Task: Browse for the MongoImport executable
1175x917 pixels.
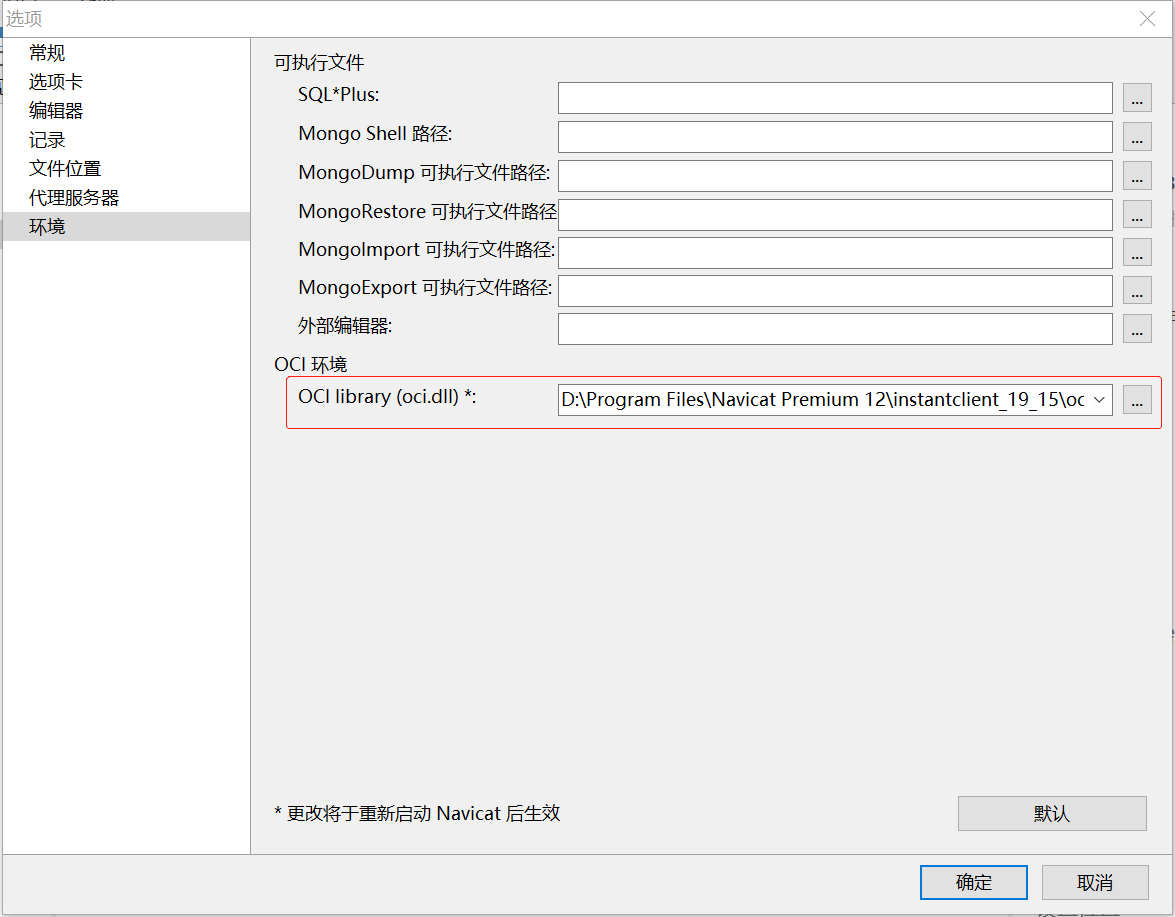Action: click(x=1137, y=252)
